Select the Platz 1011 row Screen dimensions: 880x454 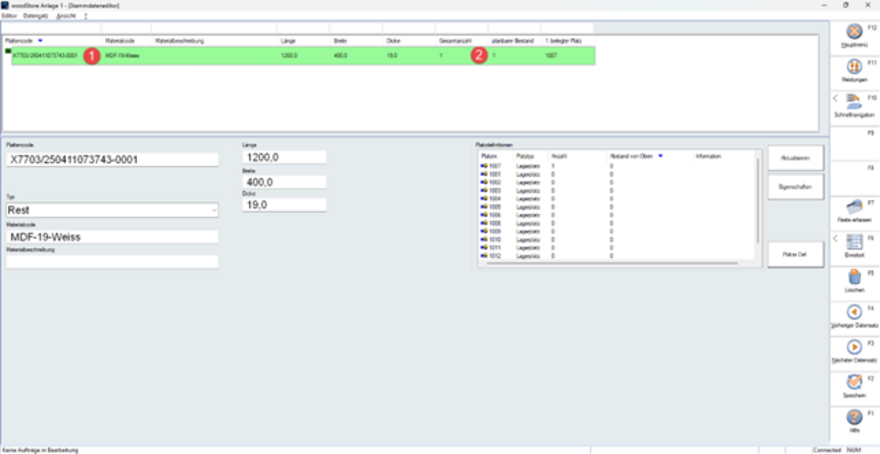click(x=617, y=247)
